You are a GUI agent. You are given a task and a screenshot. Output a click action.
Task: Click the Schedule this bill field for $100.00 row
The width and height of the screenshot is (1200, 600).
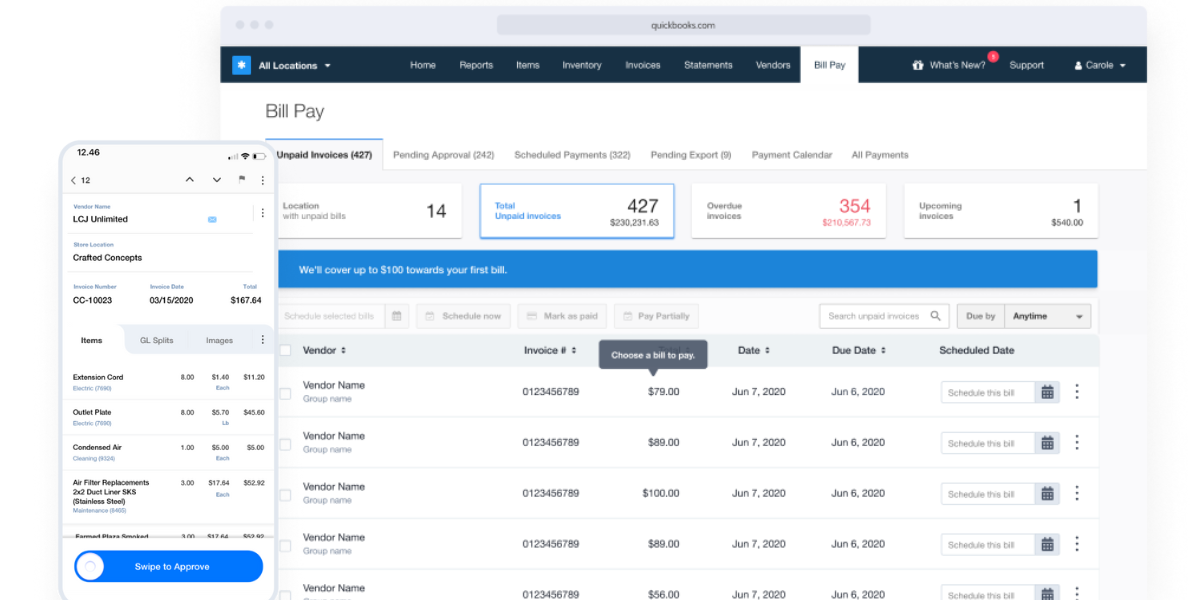pyautogui.click(x=988, y=494)
